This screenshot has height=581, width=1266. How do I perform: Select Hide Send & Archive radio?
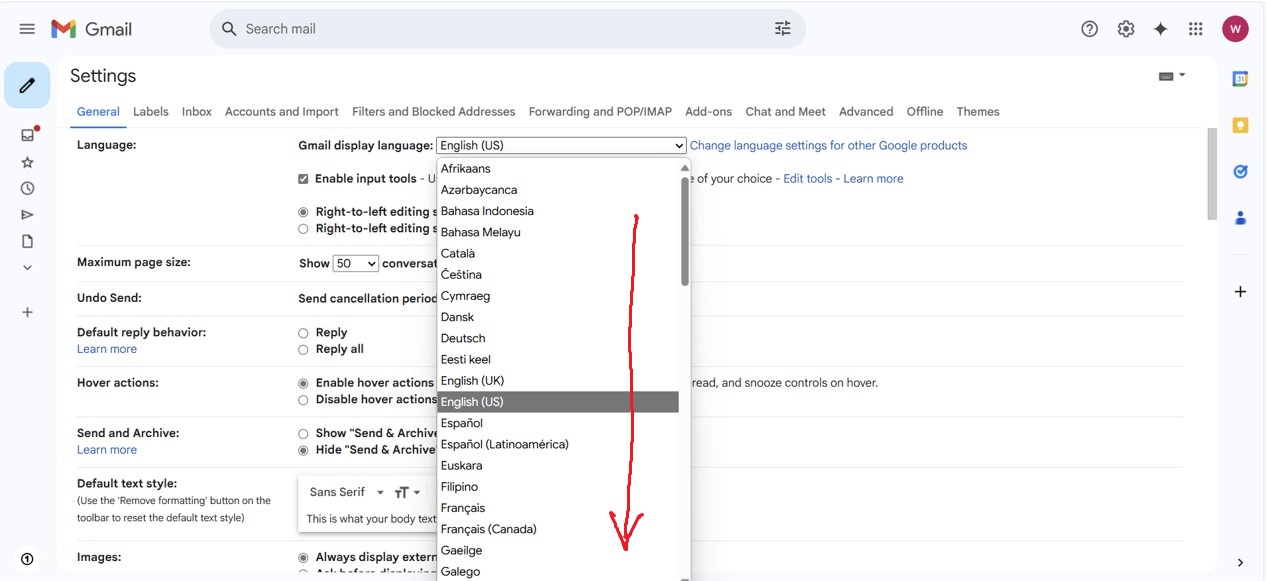coord(303,451)
